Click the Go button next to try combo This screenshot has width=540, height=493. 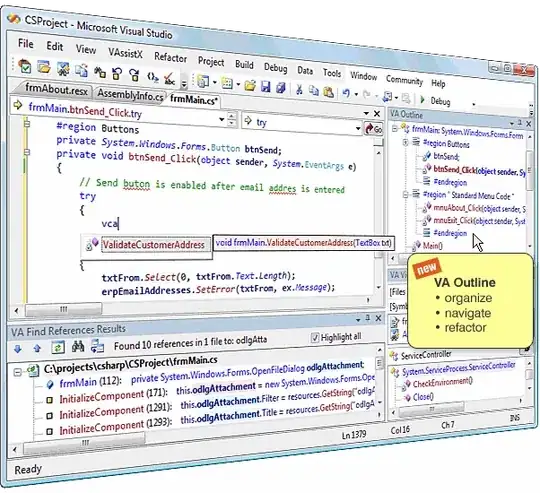pyautogui.click(x=374, y=129)
